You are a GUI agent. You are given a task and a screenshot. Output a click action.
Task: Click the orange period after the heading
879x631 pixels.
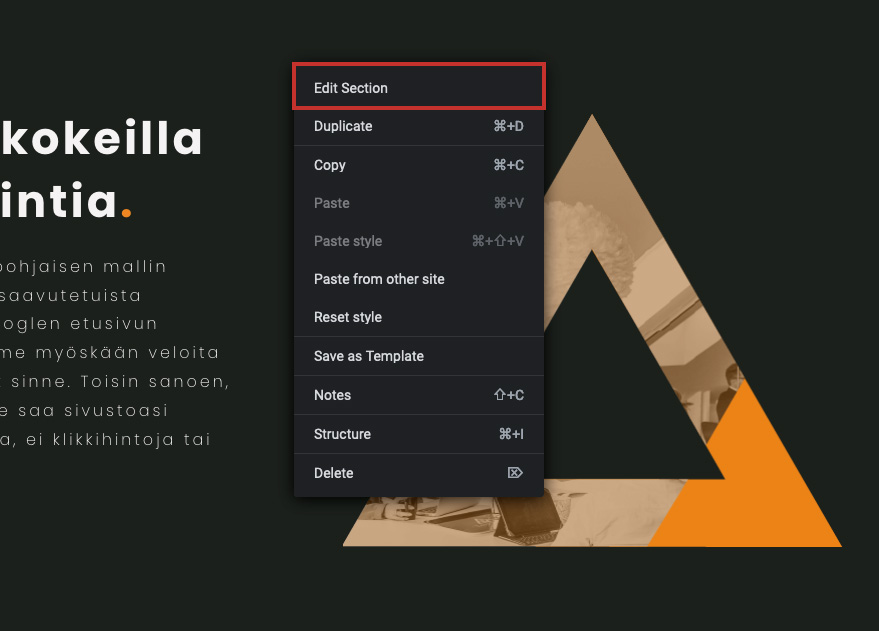pyautogui.click(x=127, y=212)
